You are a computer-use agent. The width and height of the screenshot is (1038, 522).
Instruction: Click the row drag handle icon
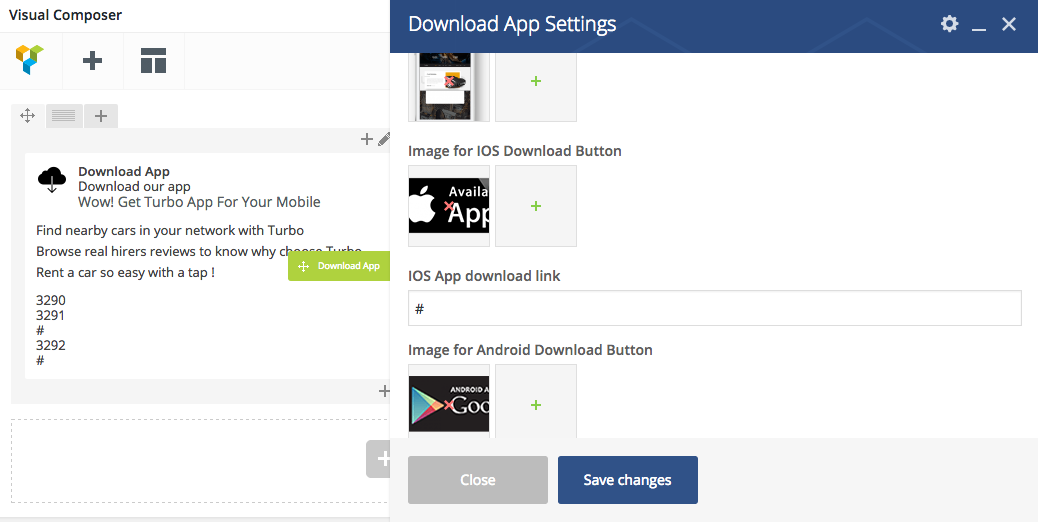point(28,116)
